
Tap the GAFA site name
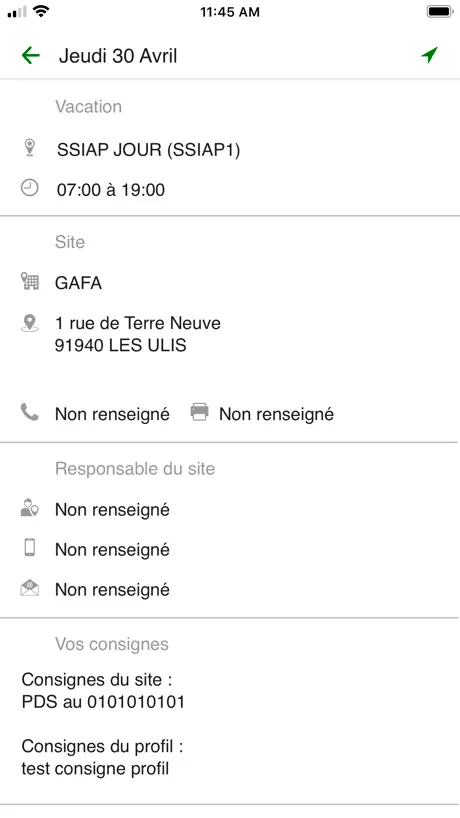tap(78, 283)
